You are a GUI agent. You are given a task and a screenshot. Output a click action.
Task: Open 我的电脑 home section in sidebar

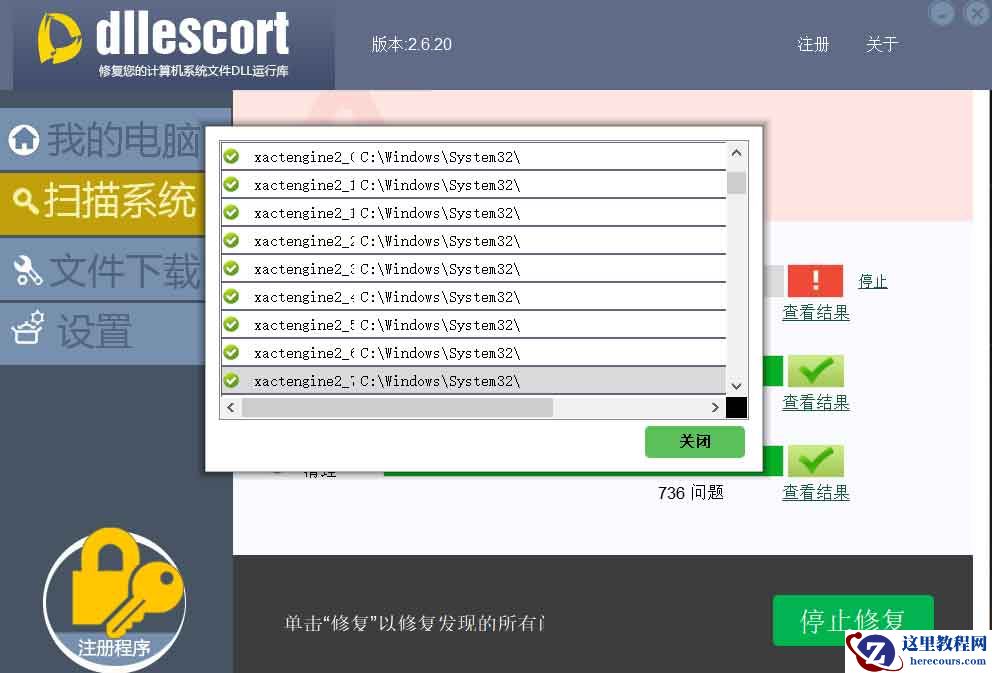pos(25,139)
